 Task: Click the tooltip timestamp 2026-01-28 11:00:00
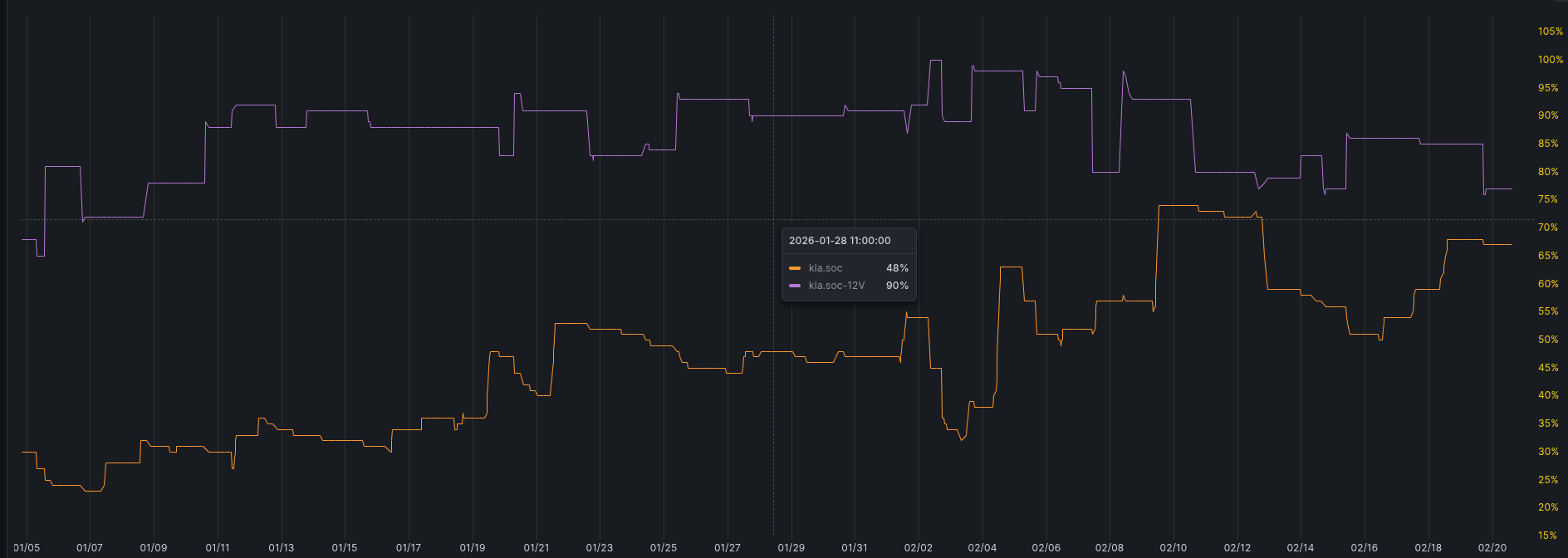click(x=840, y=241)
